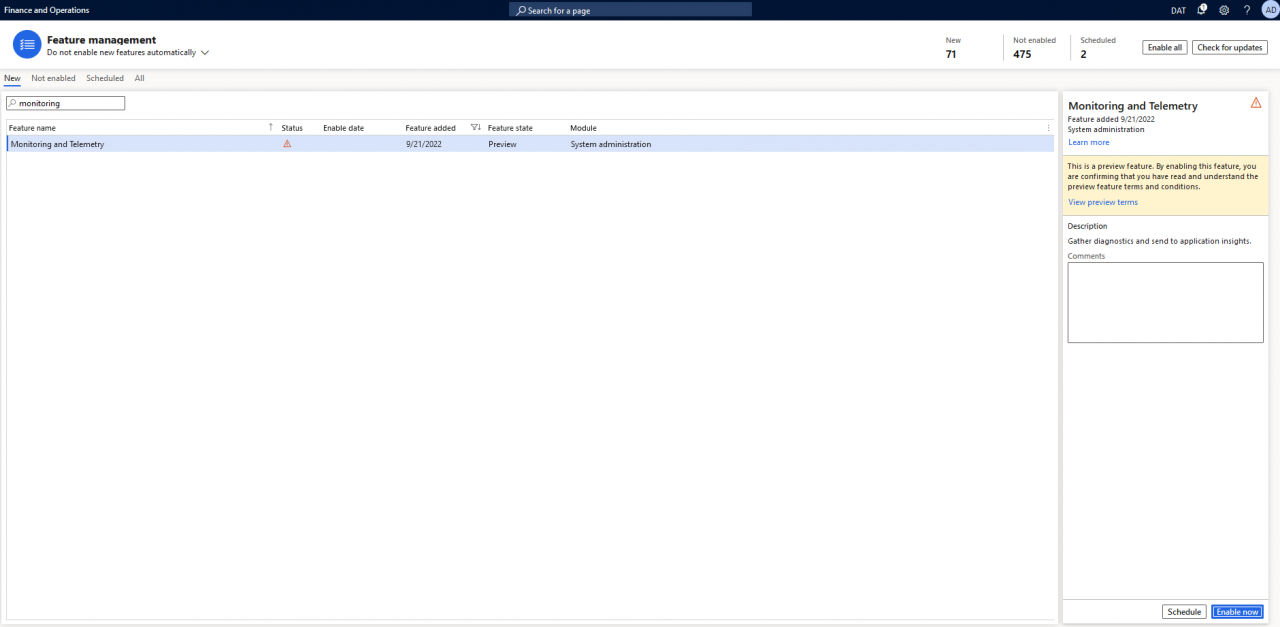Expand the Do not enable new features automatically dropdown
1280x627 pixels.
tap(204, 52)
